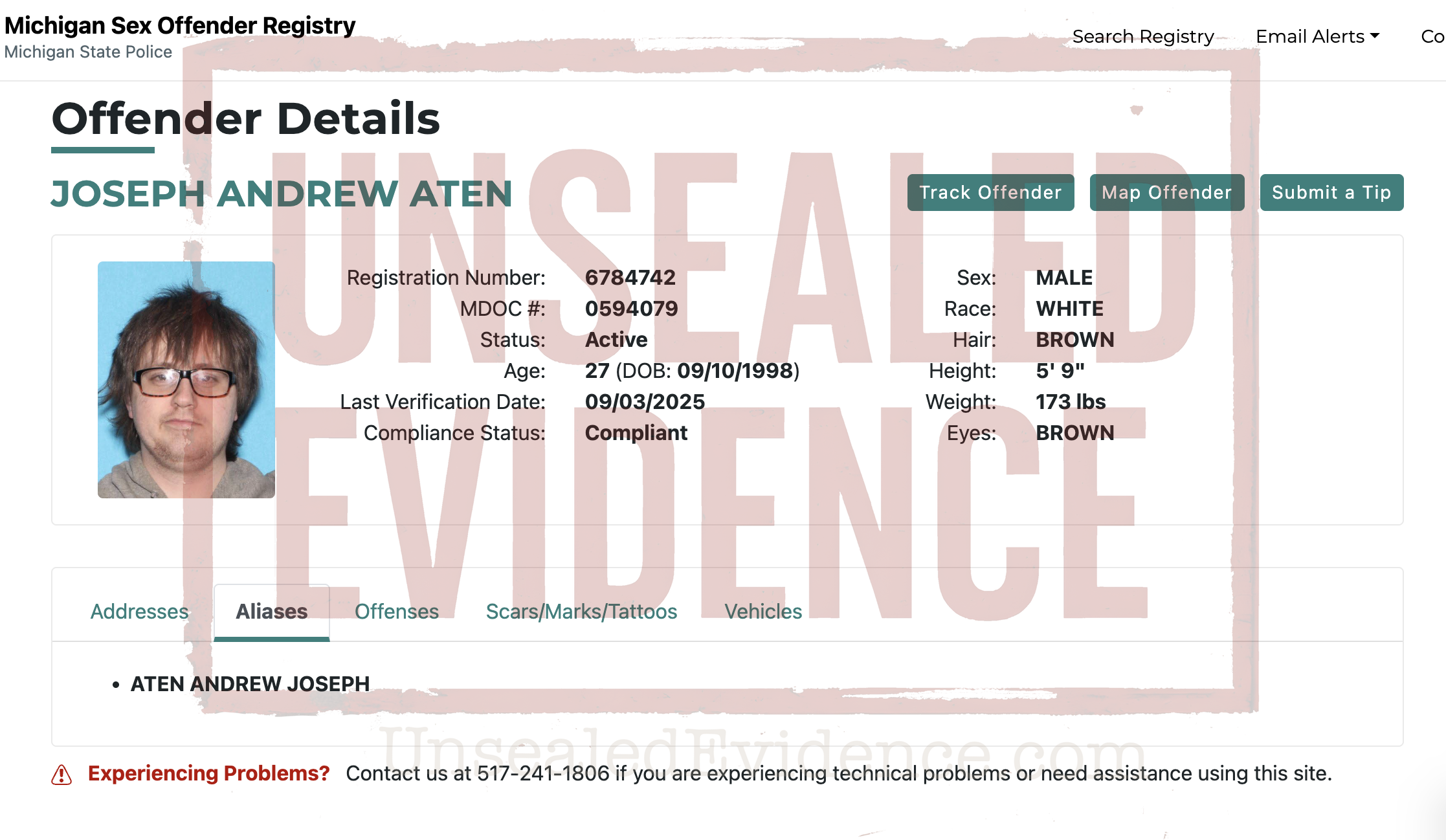Click the Experiencing Problems? red text
Screen dimensions: 1446x840
[208, 773]
